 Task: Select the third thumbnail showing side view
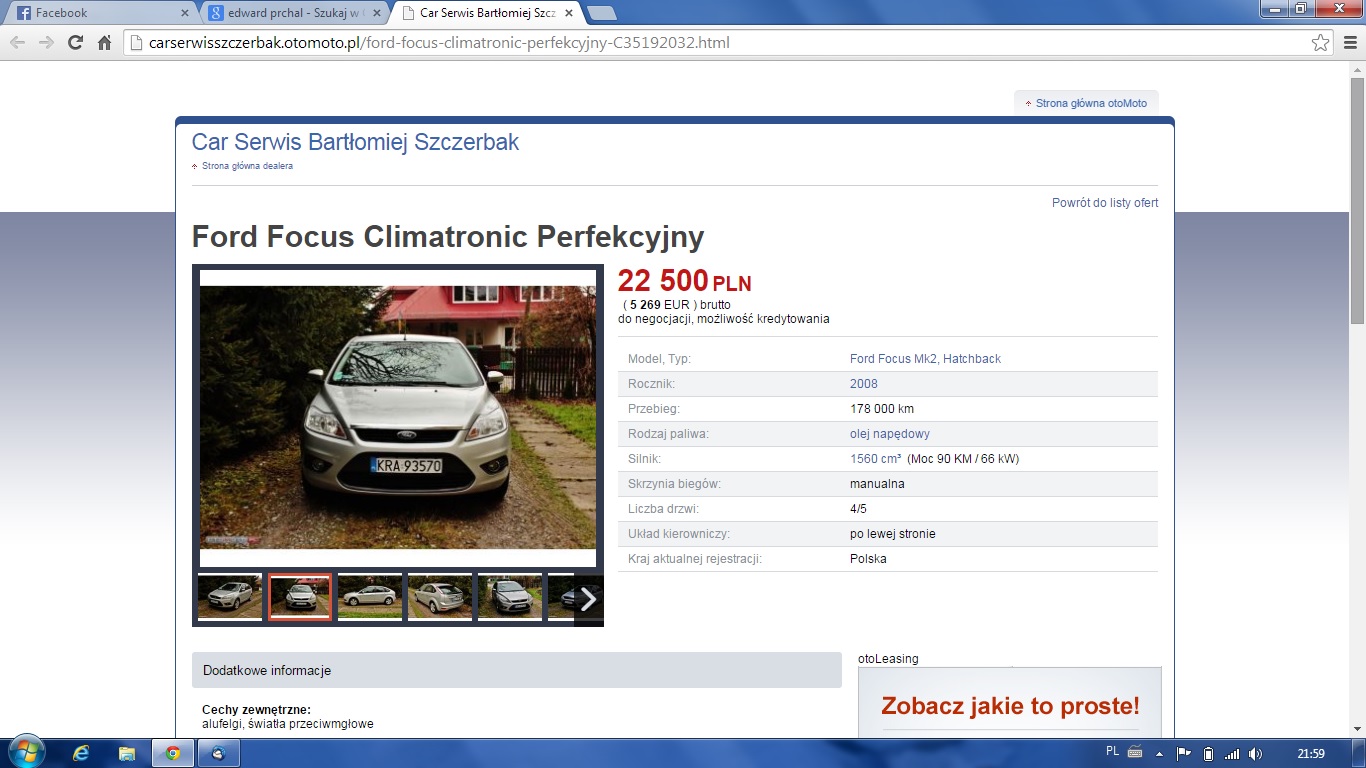tap(370, 597)
